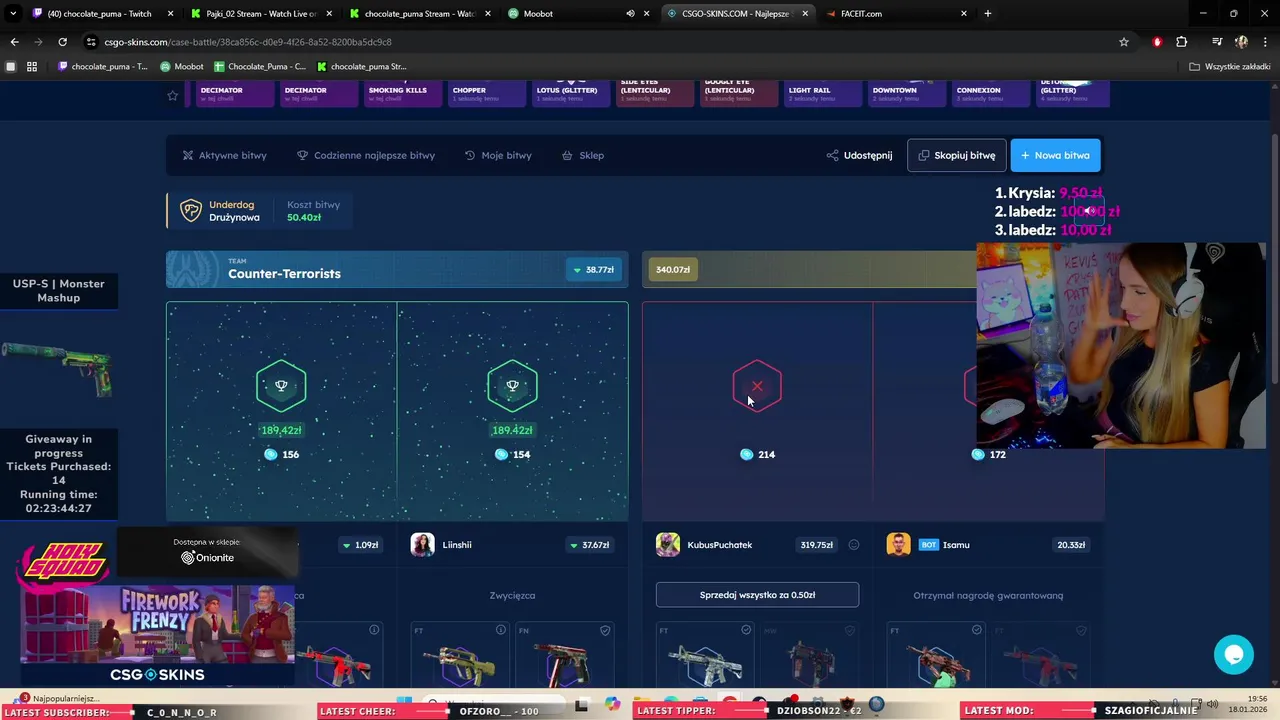1280x720 pixels.
Task: Open the Copilot icon in the taskbar
Action: 613,704
